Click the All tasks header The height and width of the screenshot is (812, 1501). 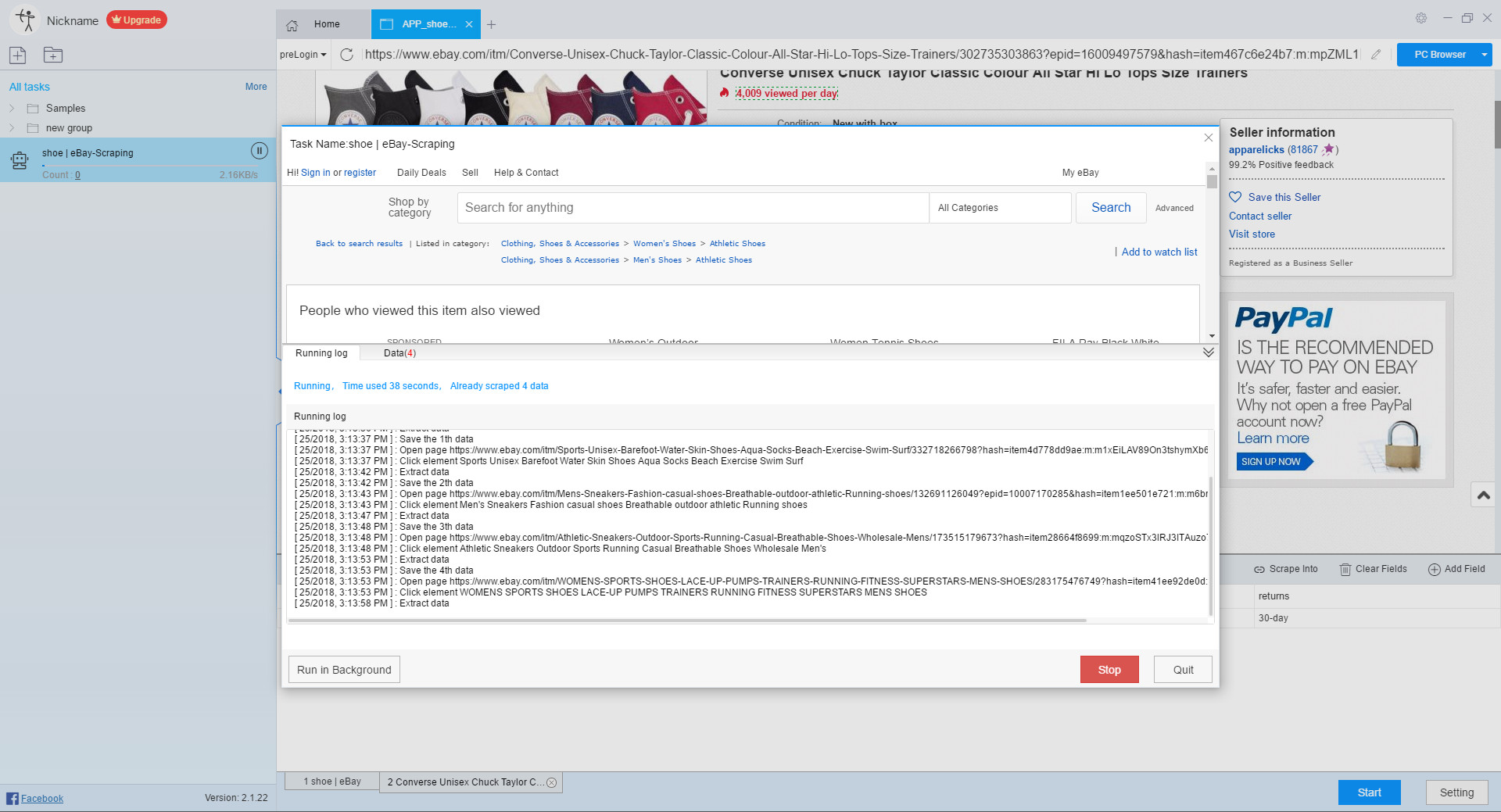click(29, 87)
